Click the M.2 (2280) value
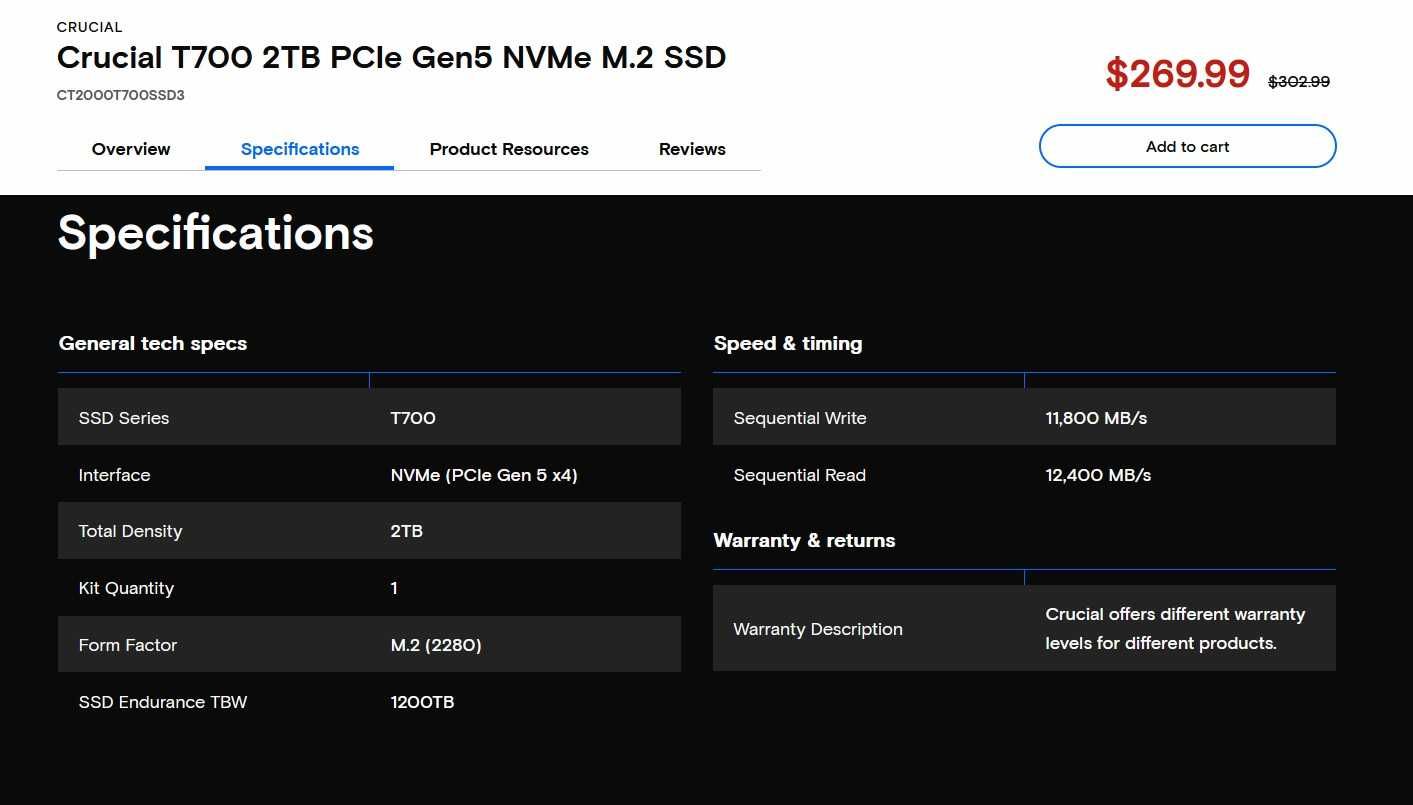This screenshot has width=1413, height=805. tap(436, 645)
